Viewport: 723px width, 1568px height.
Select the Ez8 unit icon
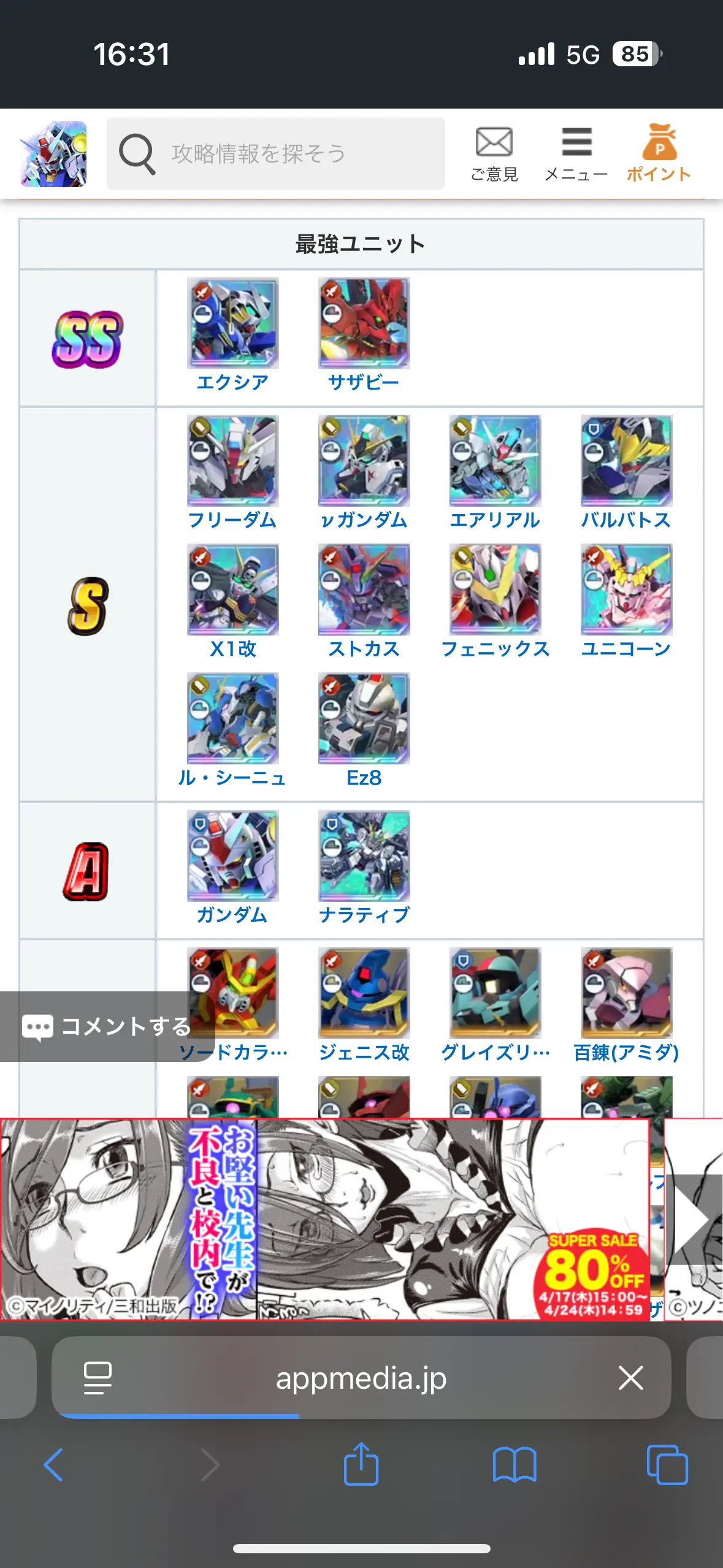click(364, 718)
